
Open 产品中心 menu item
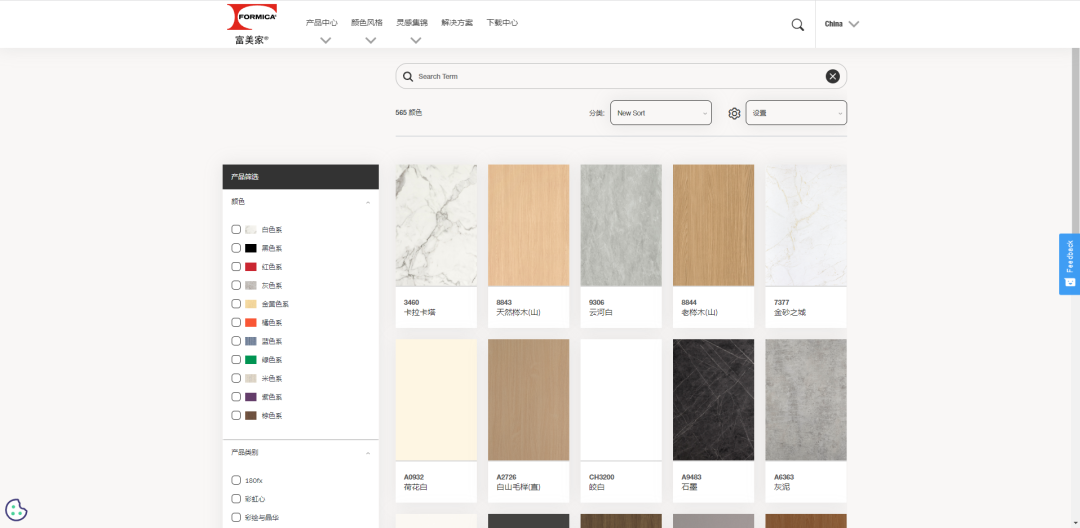point(322,23)
